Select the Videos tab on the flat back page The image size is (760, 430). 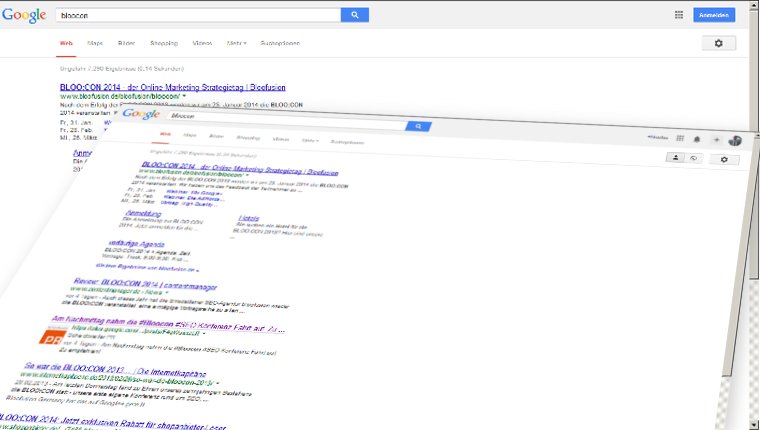click(202, 43)
